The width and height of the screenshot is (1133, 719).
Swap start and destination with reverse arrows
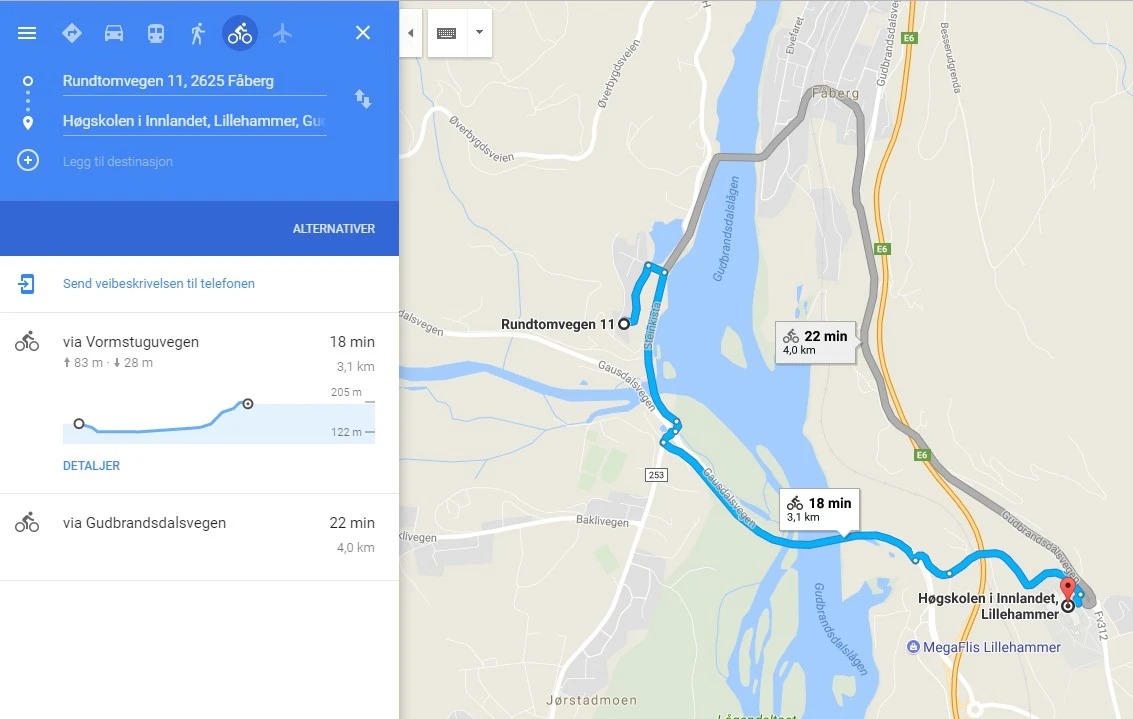[363, 99]
